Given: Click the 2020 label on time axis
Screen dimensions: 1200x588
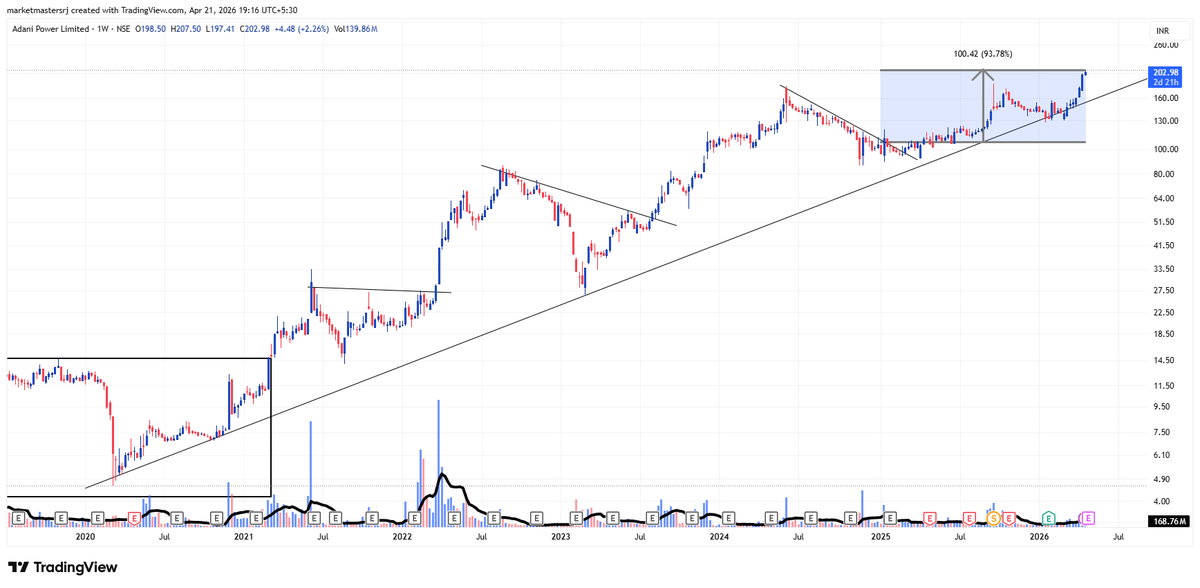Looking at the screenshot, I should pos(85,537).
